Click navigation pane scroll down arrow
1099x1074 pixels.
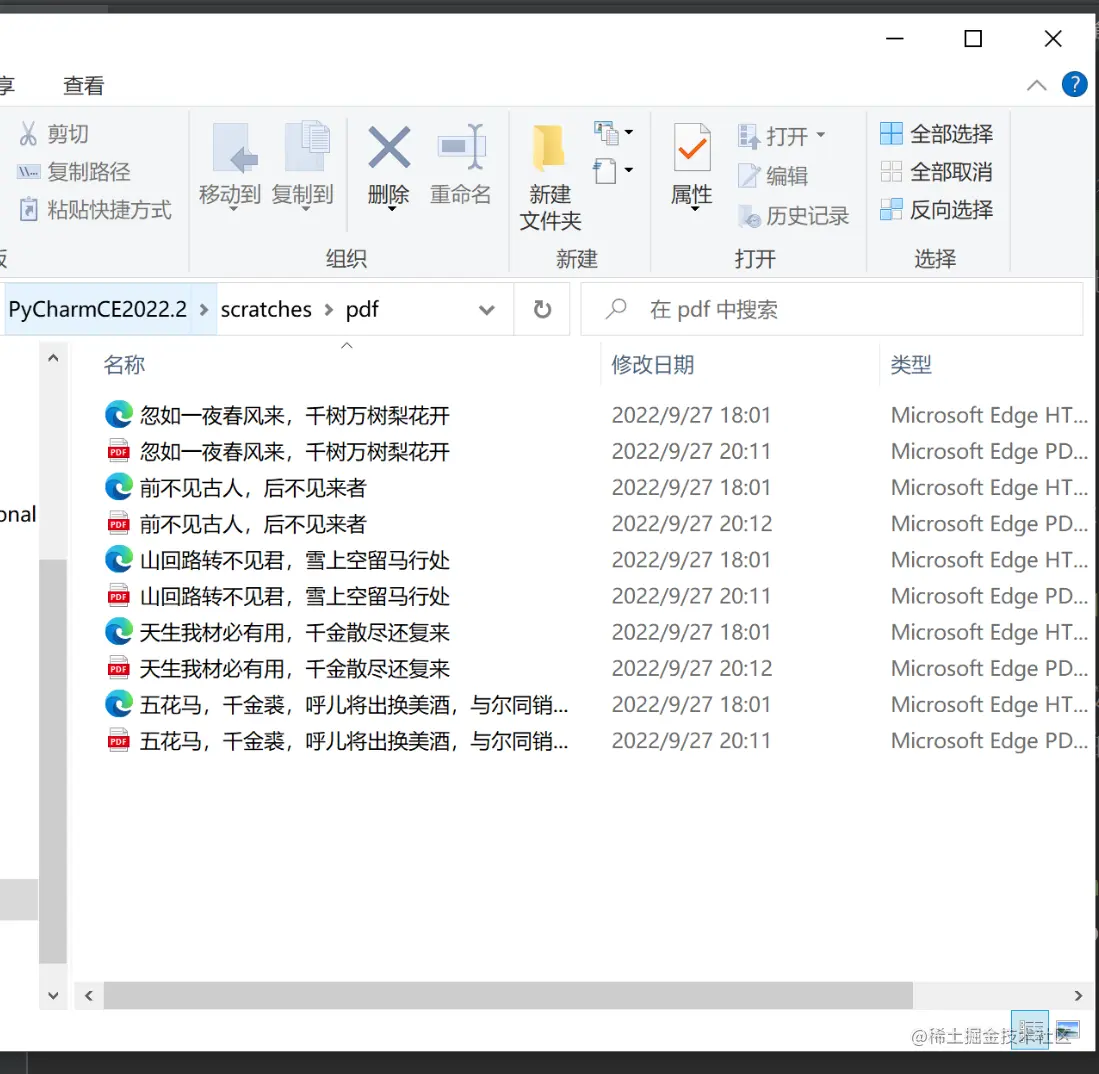(x=53, y=995)
